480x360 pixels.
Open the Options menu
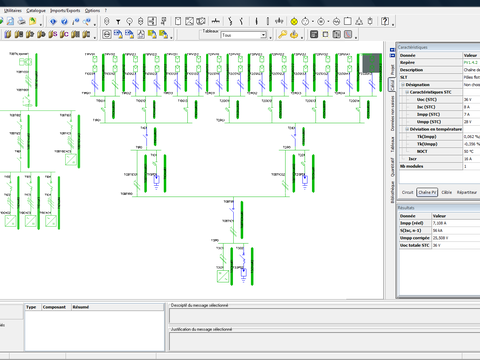[x=92, y=11]
